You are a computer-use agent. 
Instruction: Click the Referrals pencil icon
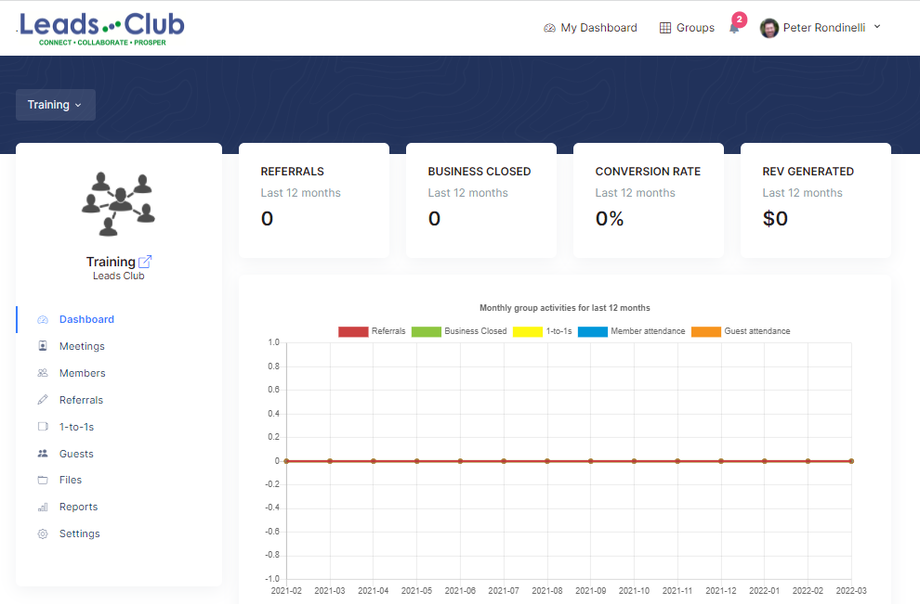click(43, 400)
